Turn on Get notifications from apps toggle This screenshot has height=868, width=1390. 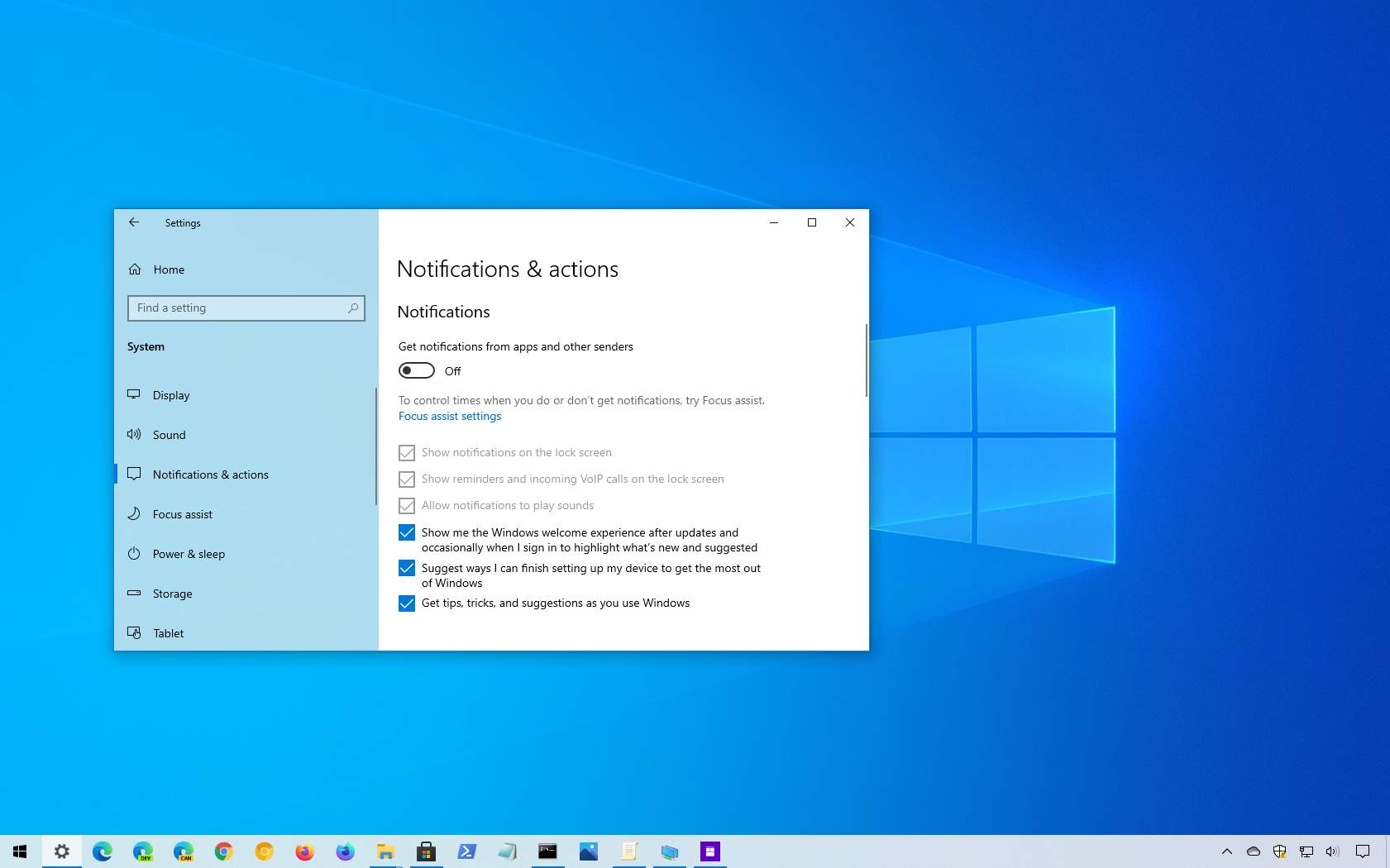[x=417, y=370]
